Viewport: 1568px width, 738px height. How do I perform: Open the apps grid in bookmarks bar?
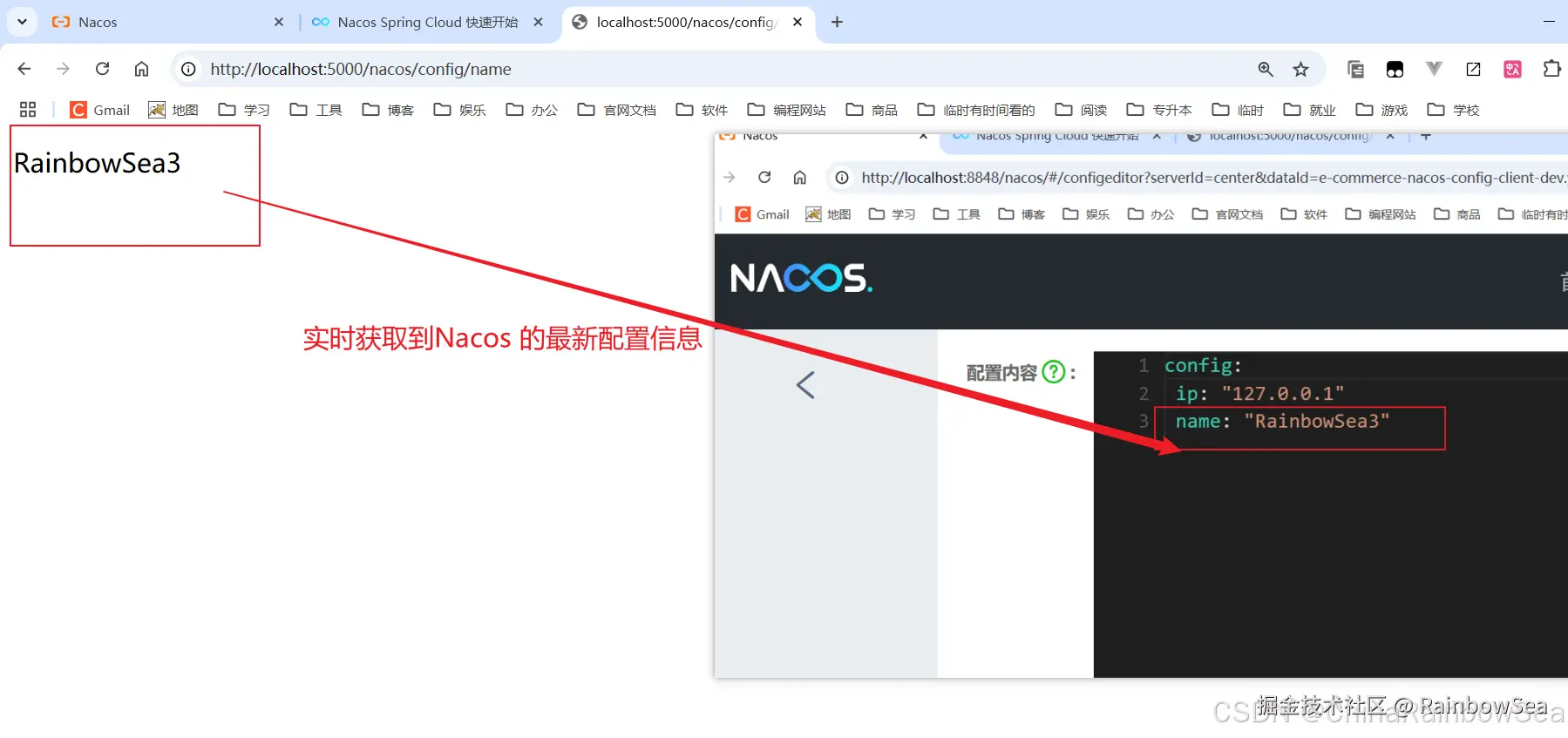[x=28, y=110]
